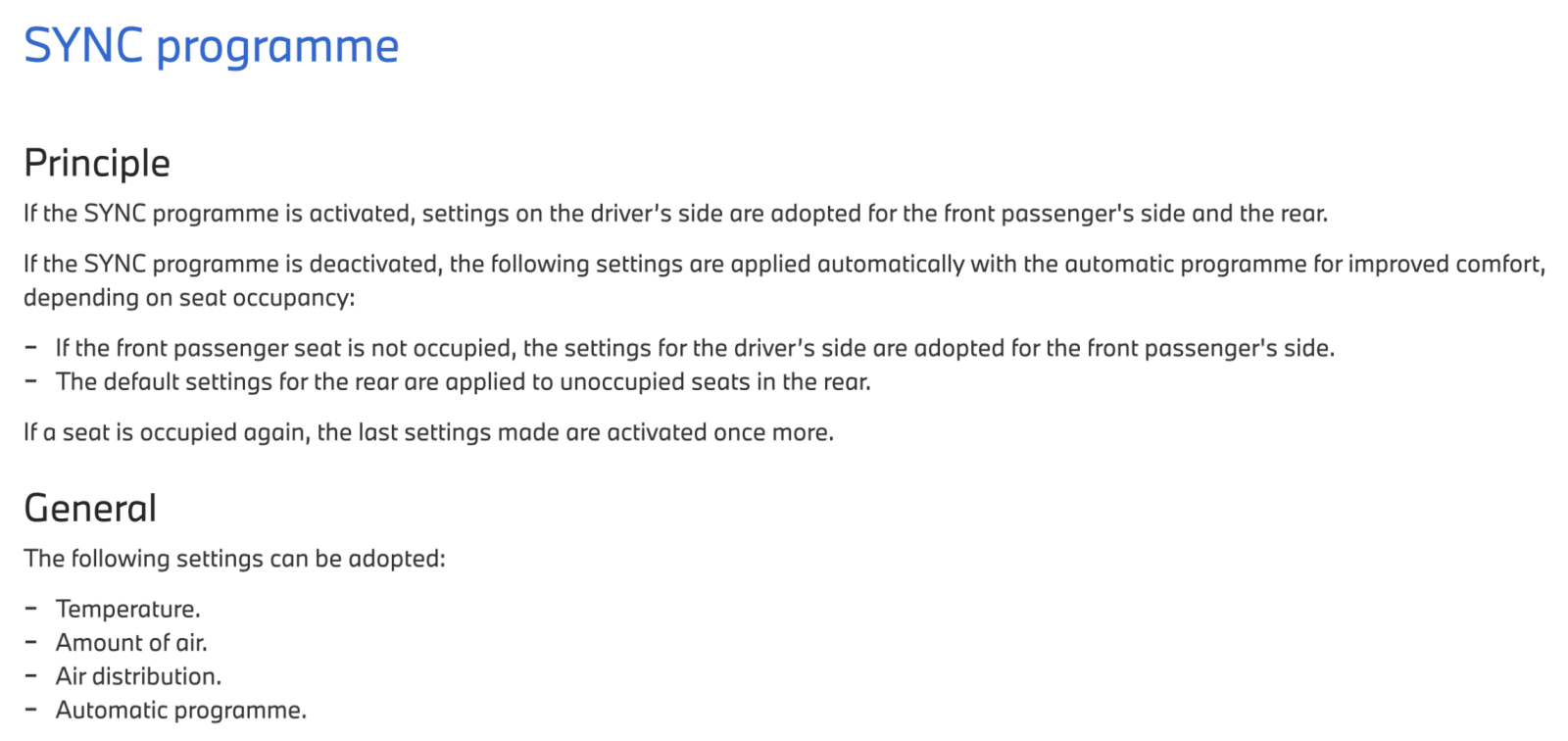Select the bullet about default rear settings

(x=463, y=381)
